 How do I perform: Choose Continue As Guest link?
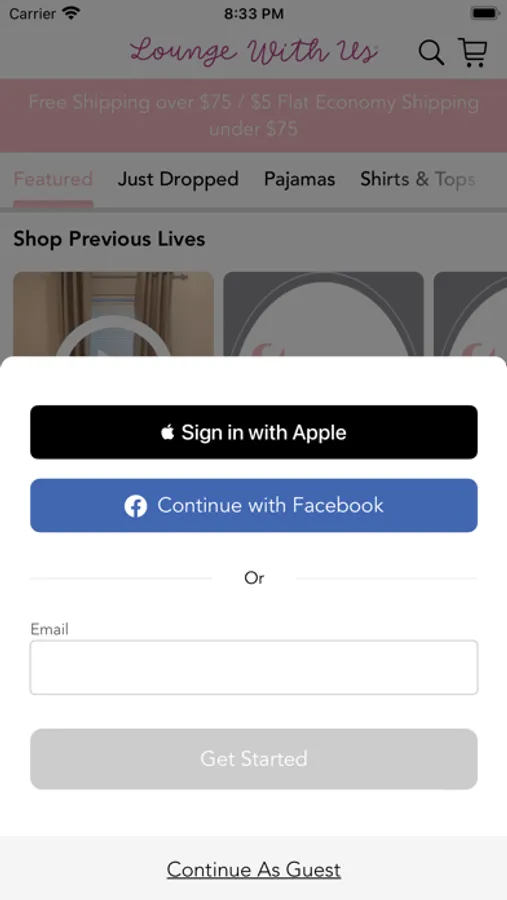coord(254,870)
